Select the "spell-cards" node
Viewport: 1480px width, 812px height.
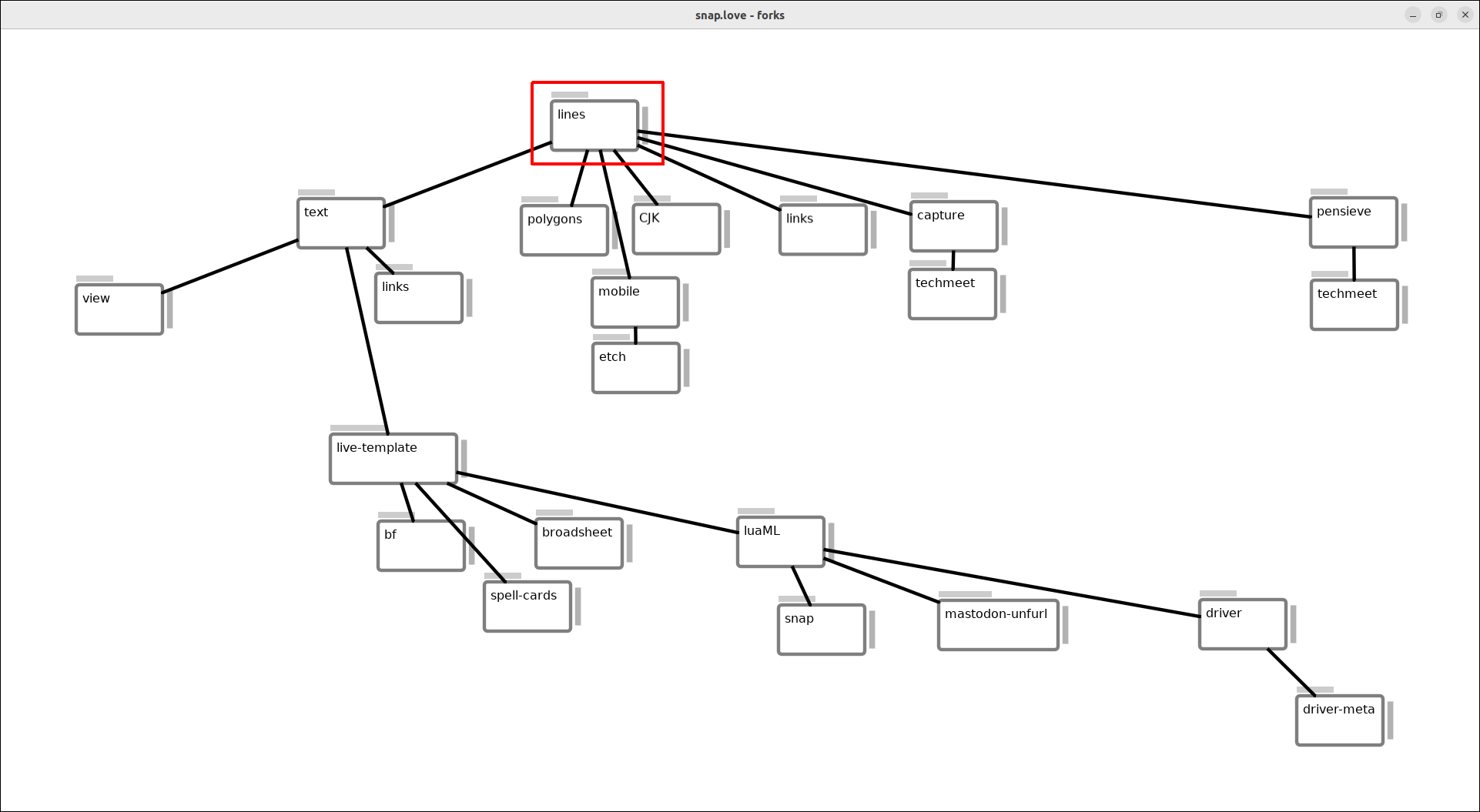[x=527, y=606]
